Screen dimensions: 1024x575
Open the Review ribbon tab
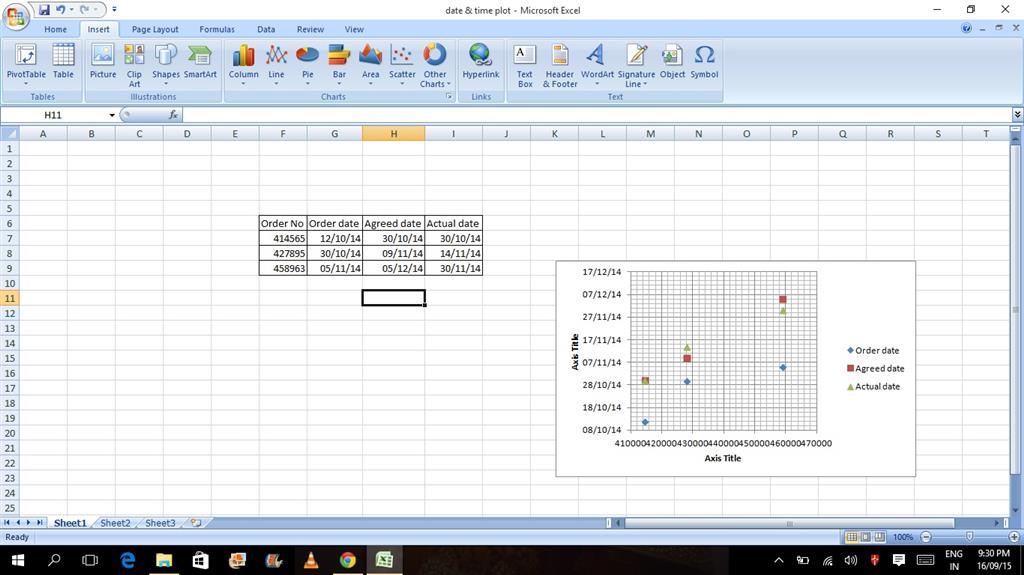coord(310,29)
